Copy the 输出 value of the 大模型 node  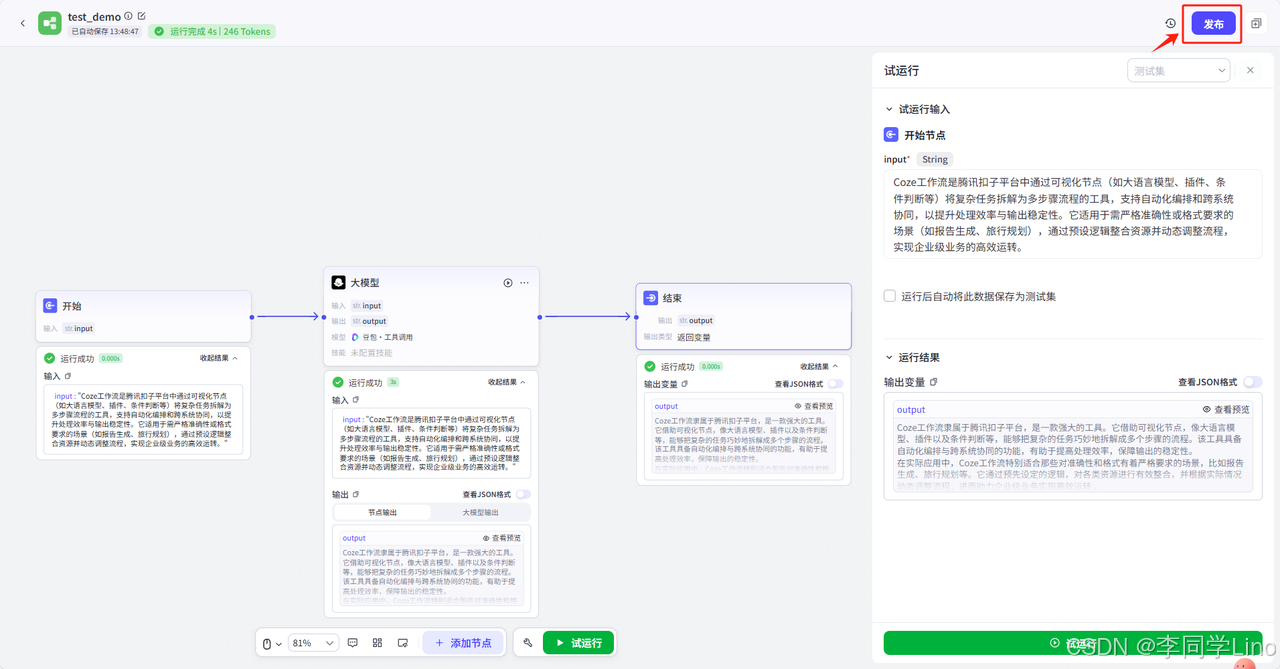click(x=356, y=494)
